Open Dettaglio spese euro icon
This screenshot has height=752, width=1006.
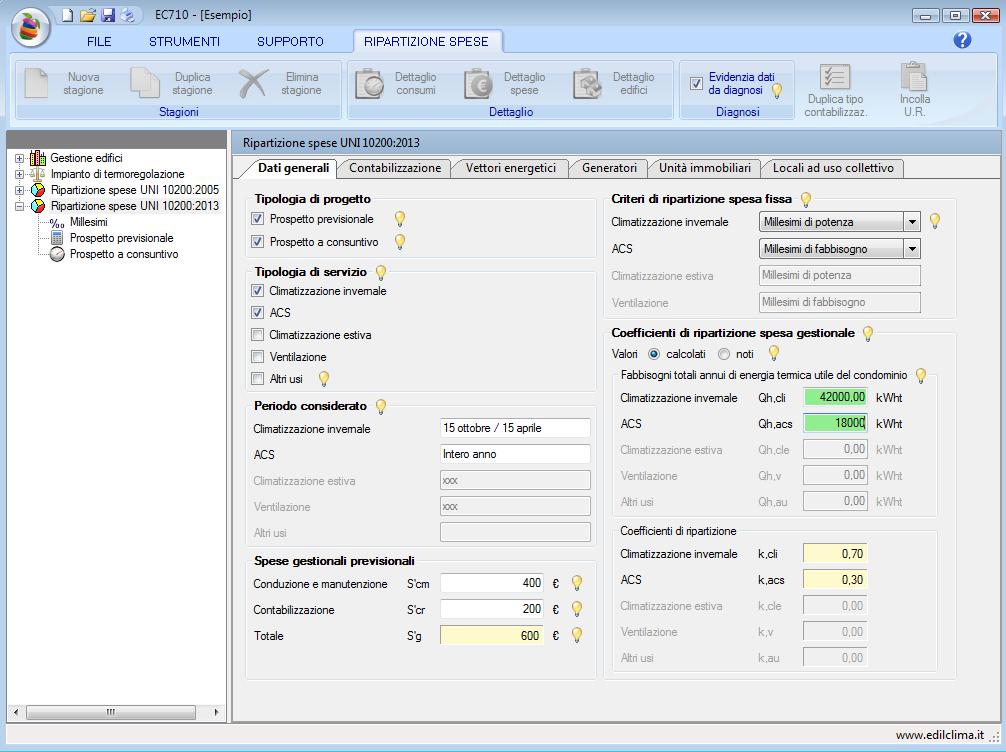[478, 83]
